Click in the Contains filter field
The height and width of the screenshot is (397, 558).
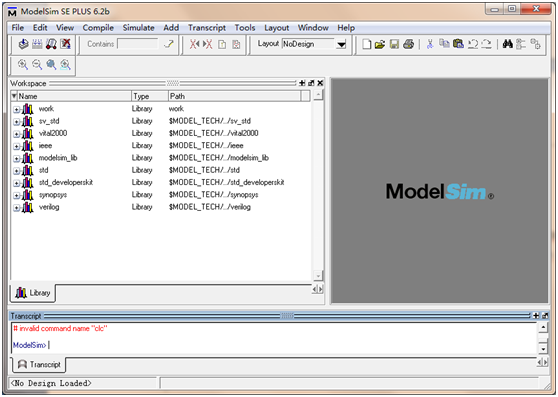(137, 44)
